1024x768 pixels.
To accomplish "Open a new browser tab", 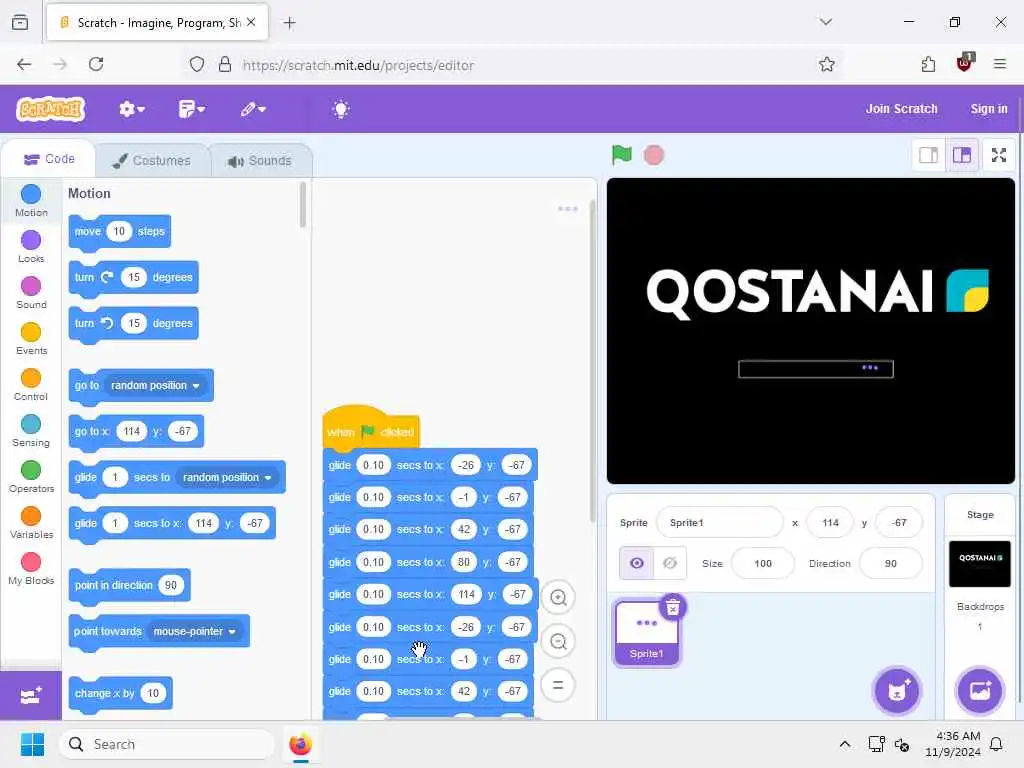I will (x=289, y=23).
